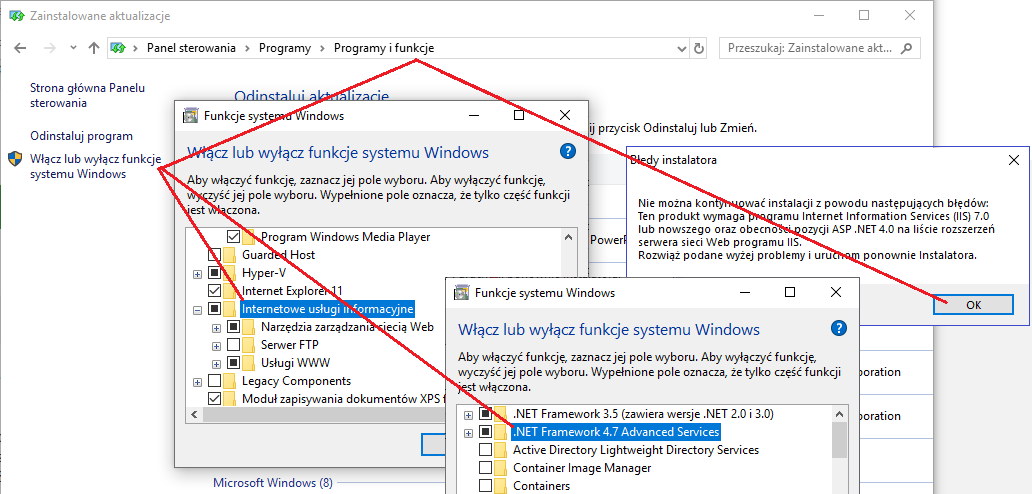This screenshot has height=494, width=1032.
Task: Expand the Usługi WWW node
Action: click(x=216, y=363)
